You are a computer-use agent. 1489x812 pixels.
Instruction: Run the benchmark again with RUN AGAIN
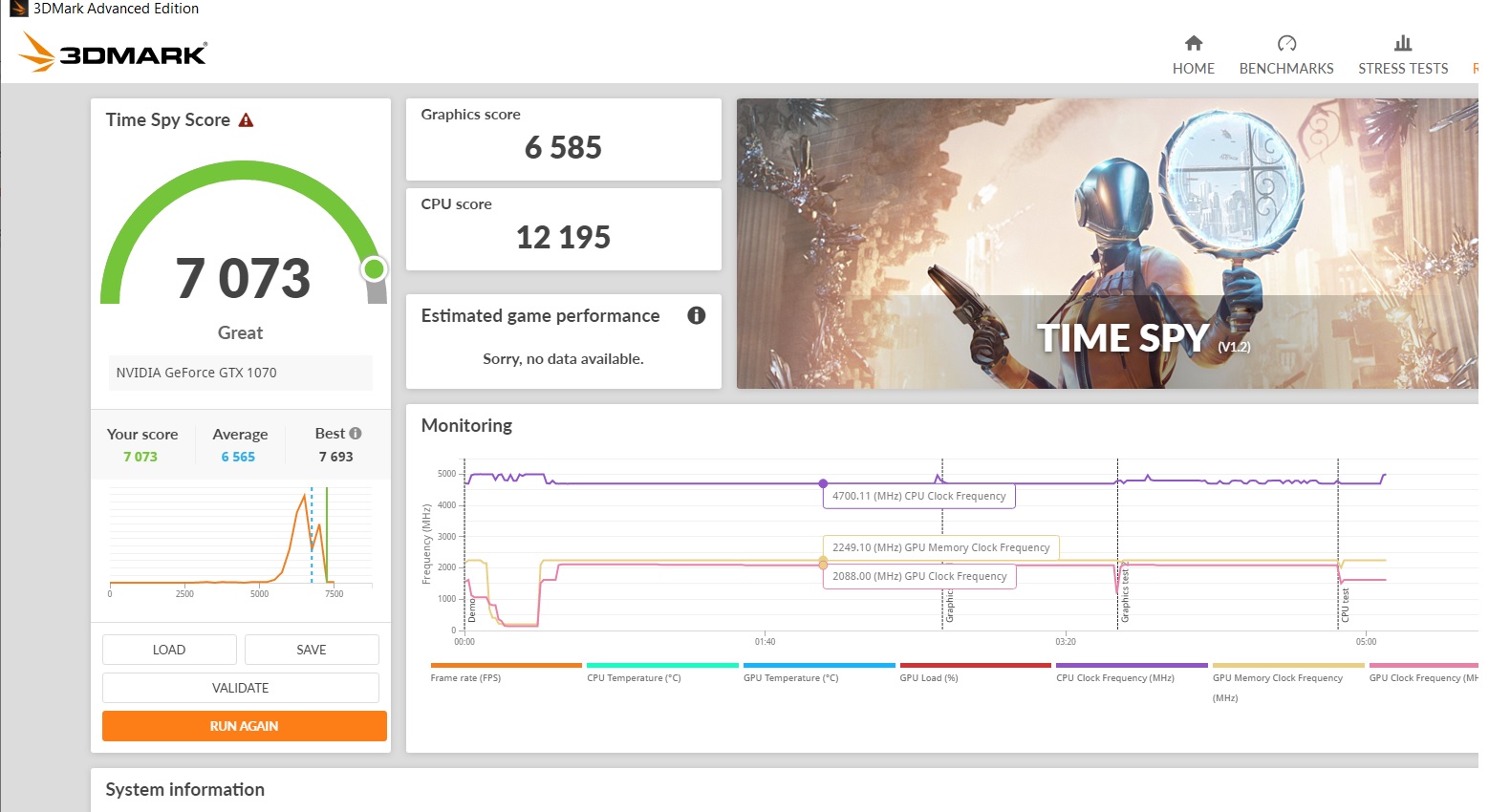245,726
